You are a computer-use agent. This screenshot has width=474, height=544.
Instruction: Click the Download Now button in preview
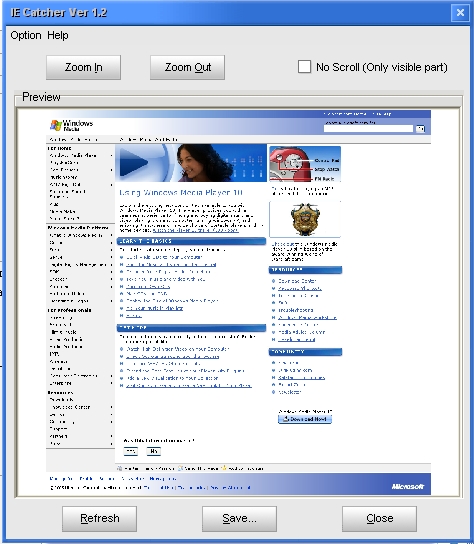(x=305, y=419)
